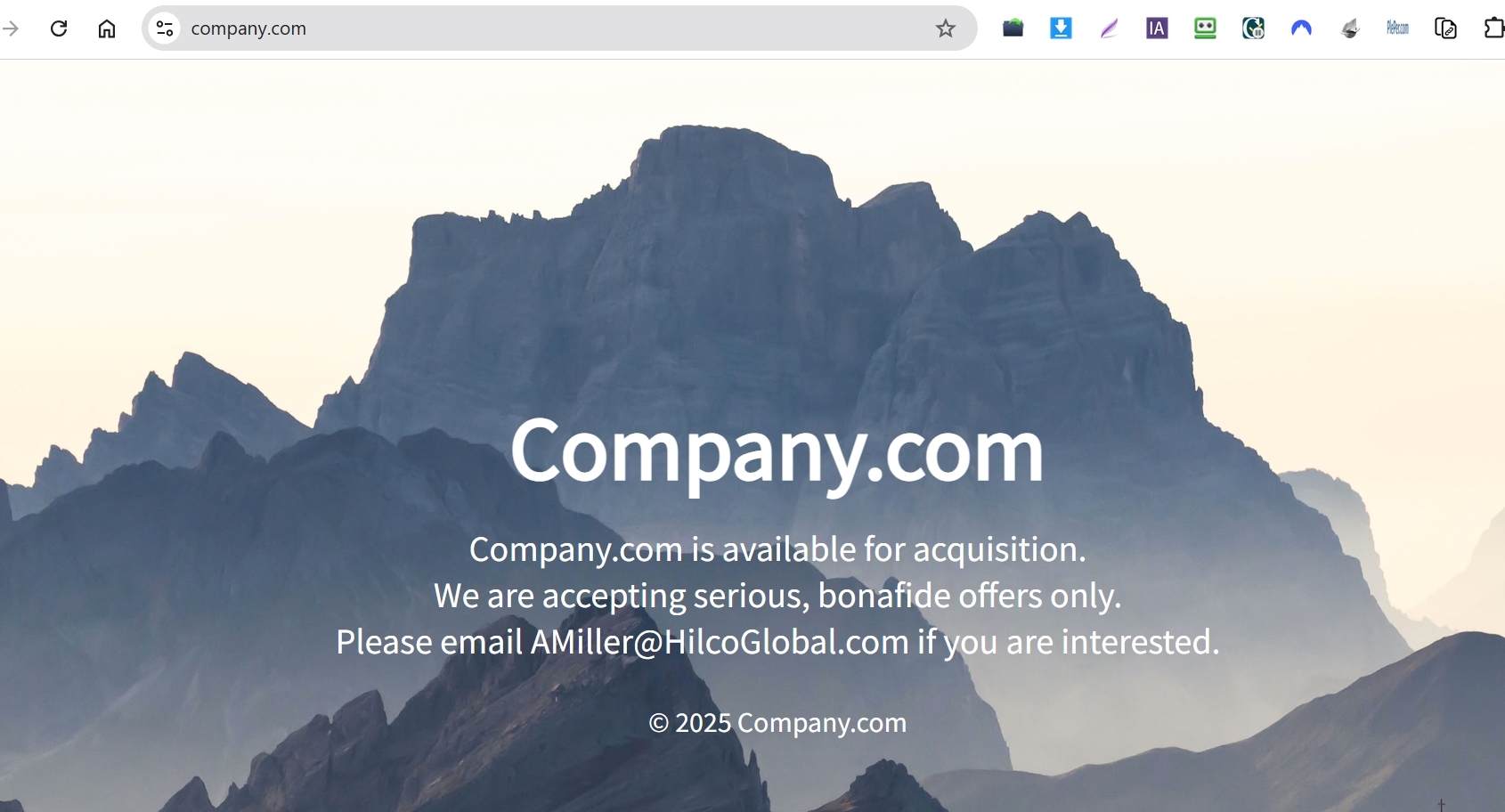Open the copy link extension icon

point(1446,28)
